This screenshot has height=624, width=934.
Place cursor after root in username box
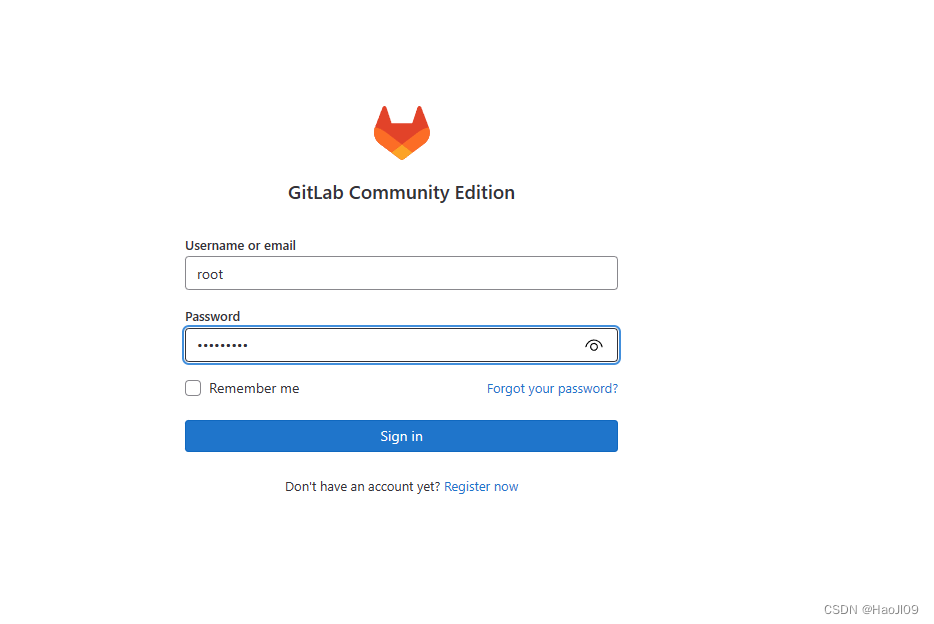(x=225, y=274)
